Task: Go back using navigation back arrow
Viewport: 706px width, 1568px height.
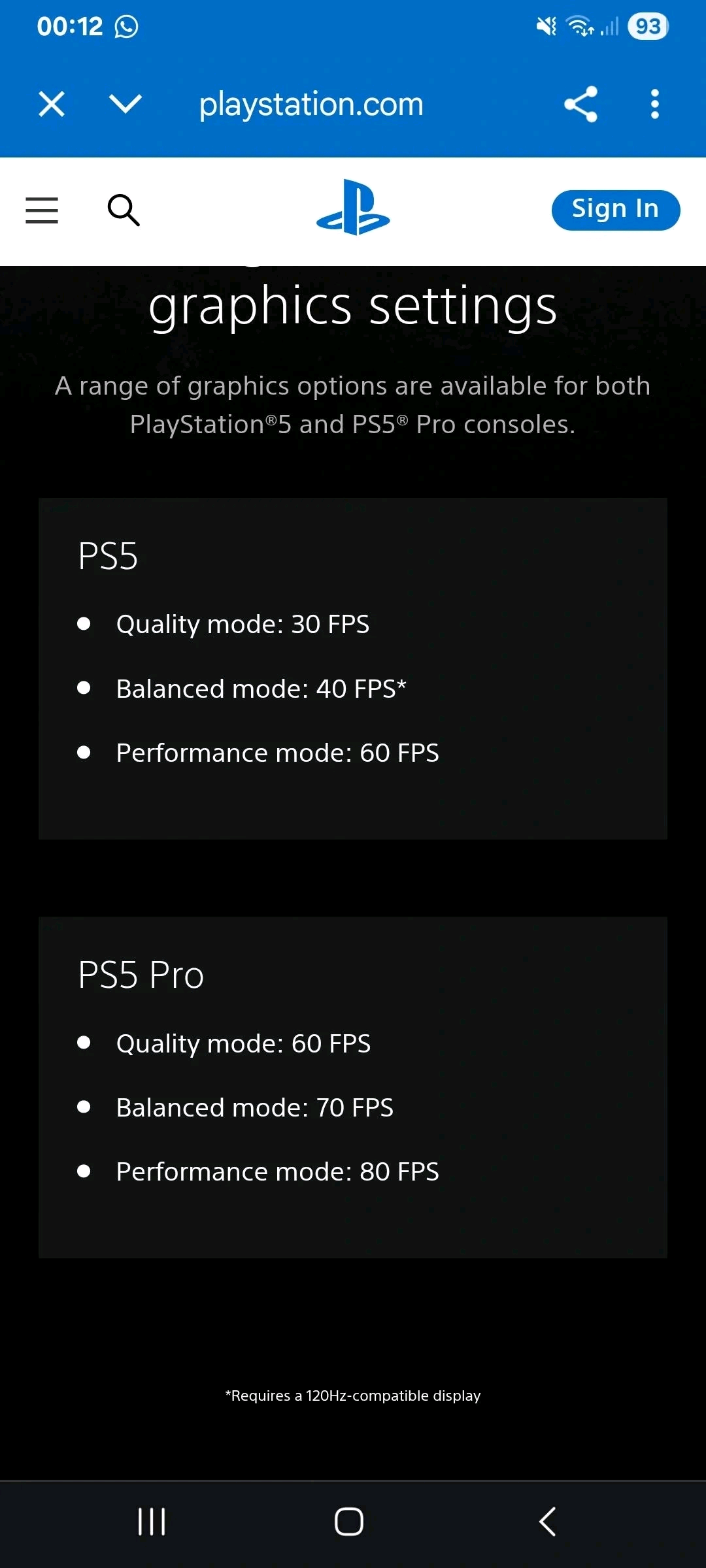Action: 548,1522
